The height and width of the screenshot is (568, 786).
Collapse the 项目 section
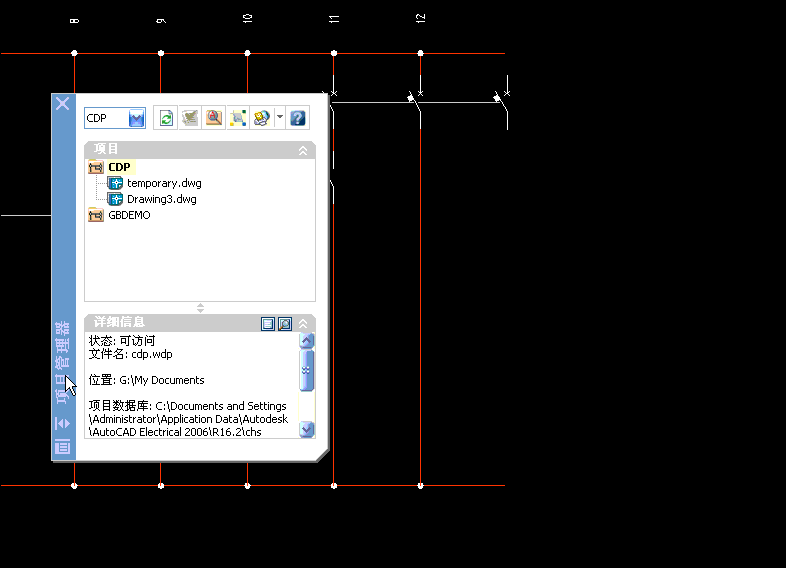(303, 150)
